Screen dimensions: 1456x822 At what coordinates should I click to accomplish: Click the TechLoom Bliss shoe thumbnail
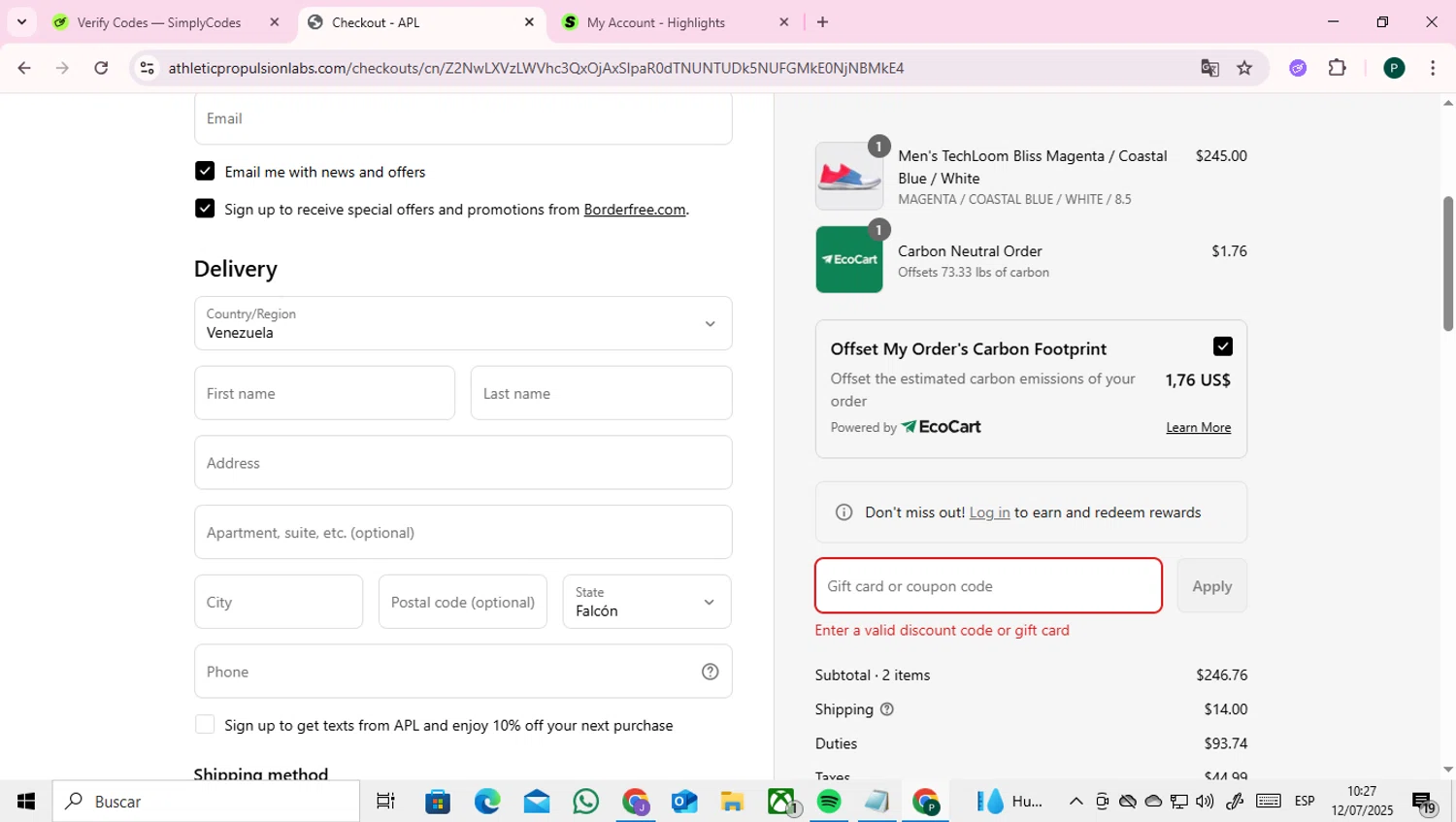849,177
